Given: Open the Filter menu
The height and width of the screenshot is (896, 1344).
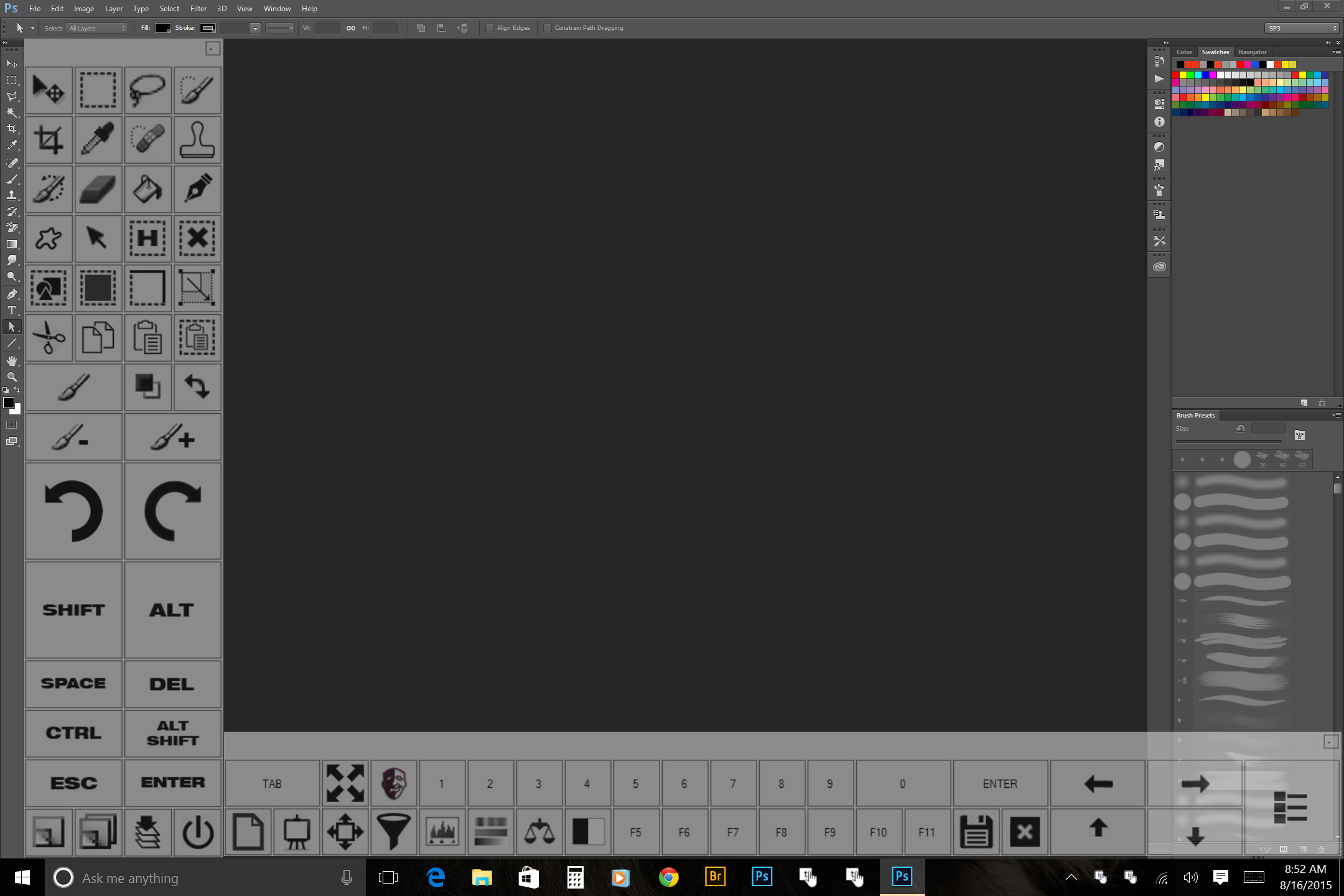Looking at the screenshot, I should [197, 8].
